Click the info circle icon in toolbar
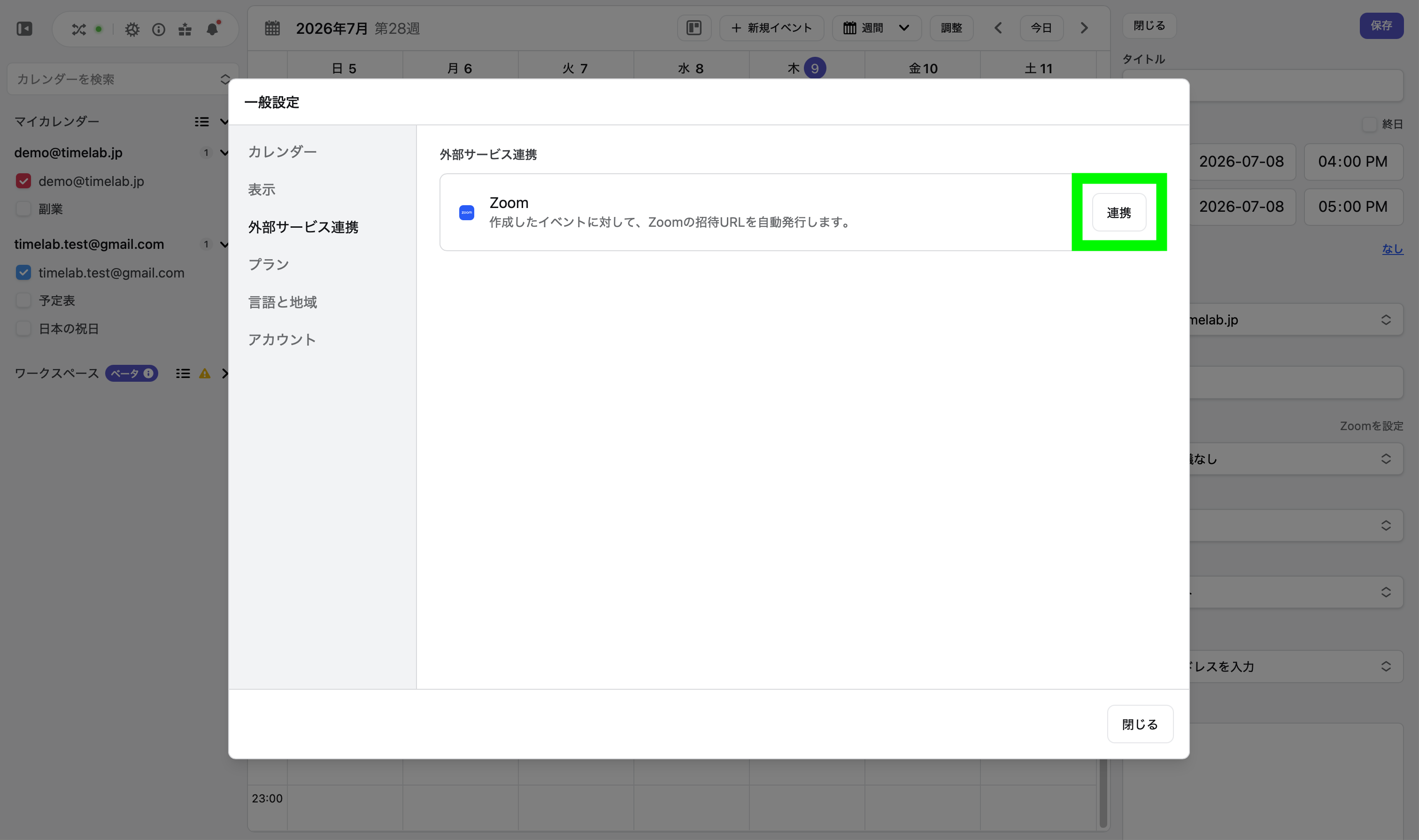The width and height of the screenshot is (1419, 840). (x=159, y=29)
